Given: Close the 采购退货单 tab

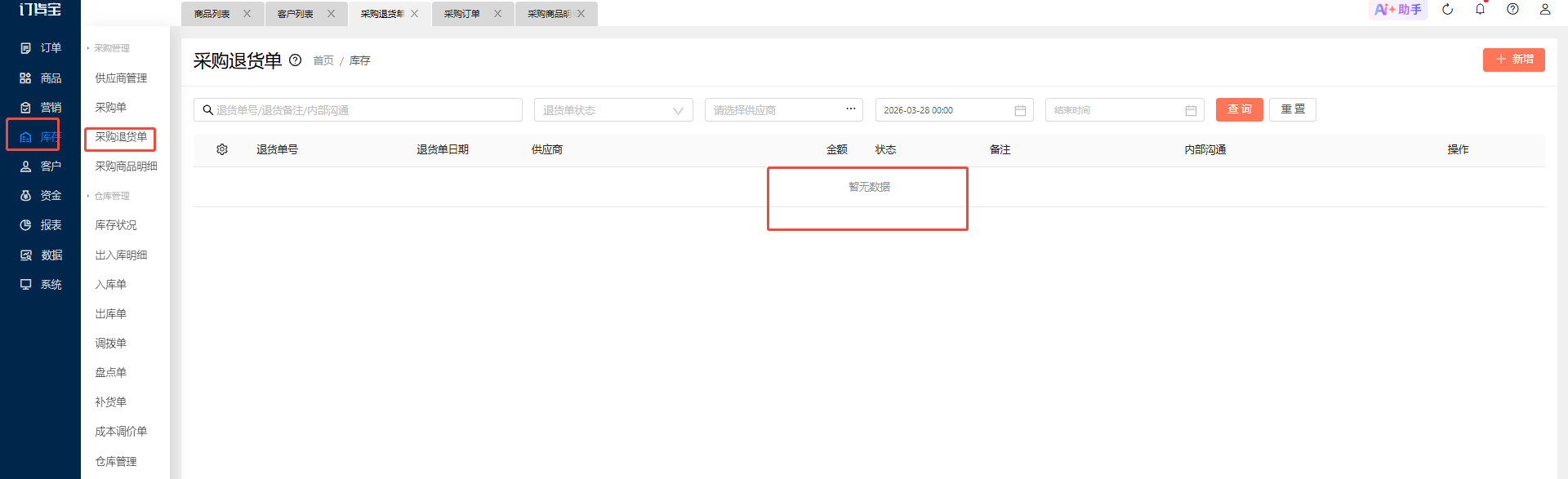Looking at the screenshot, I should pyautogui.click(x=414, y=14).
